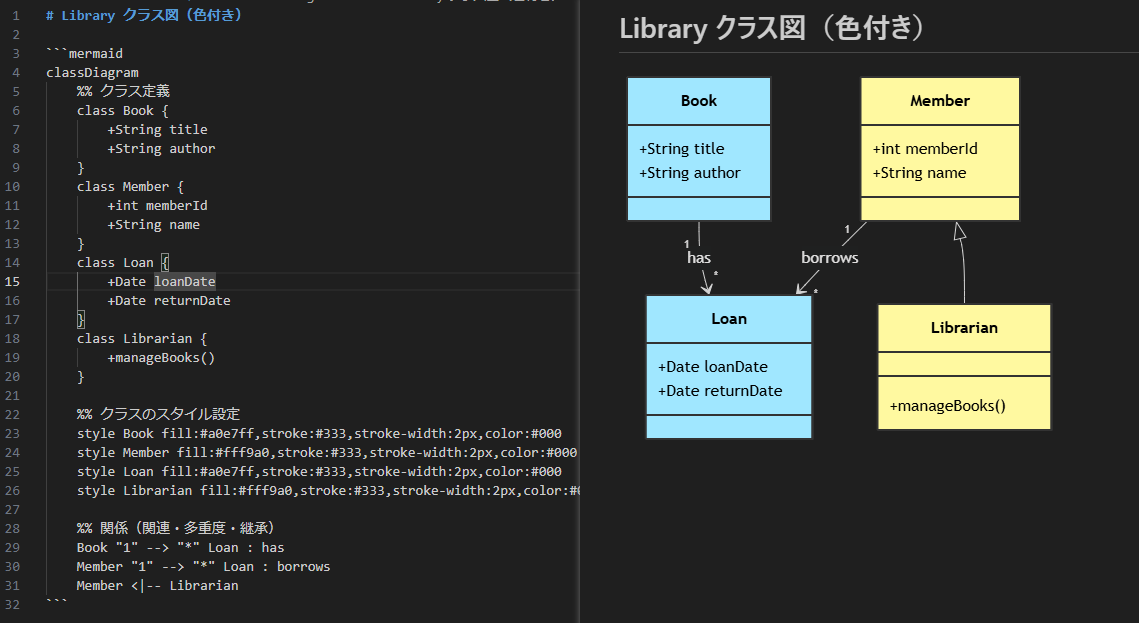Viewport: 1139px width, 623px height.
Task: Click '+Date returnDate' in the code editor
Action: 169,301
